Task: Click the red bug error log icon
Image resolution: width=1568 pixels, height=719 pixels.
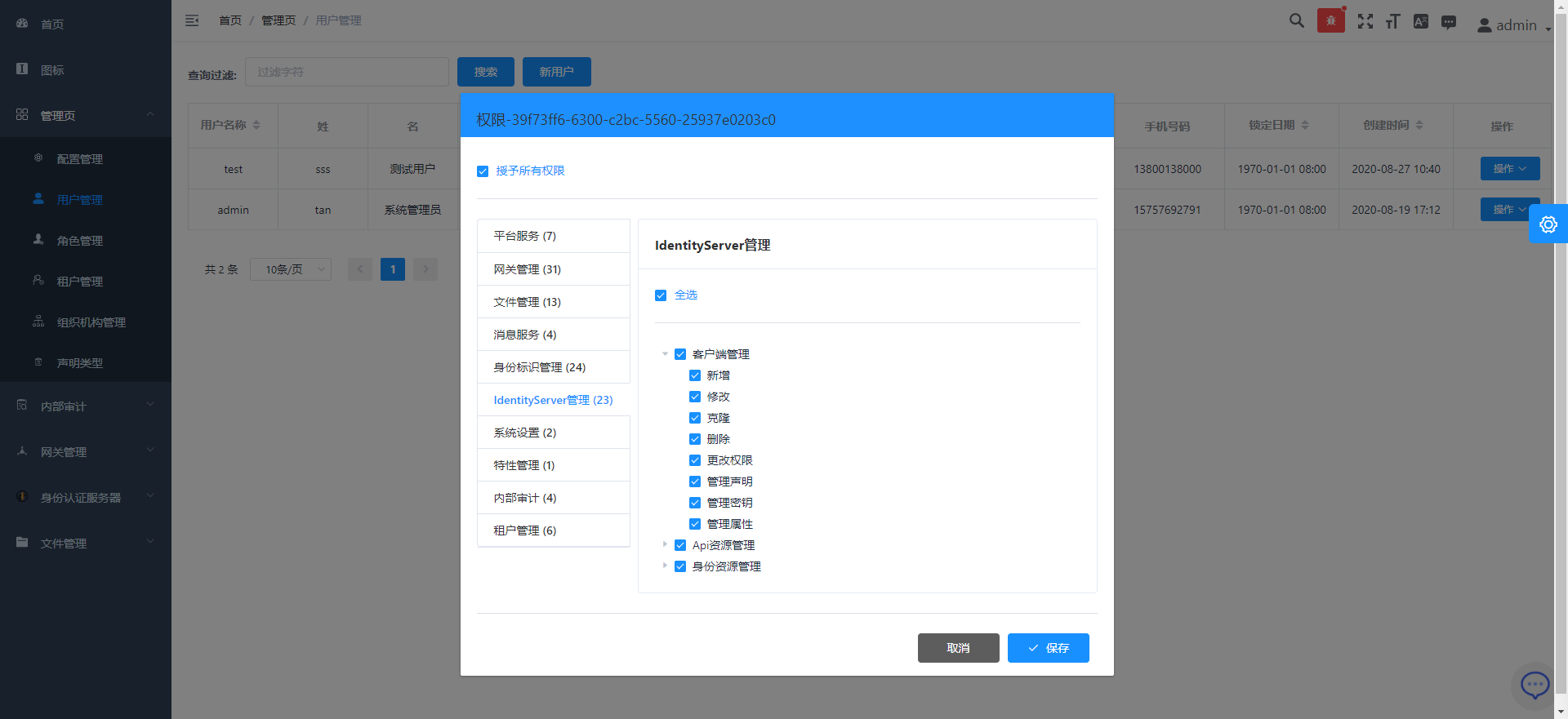Action: point(1330,21)
